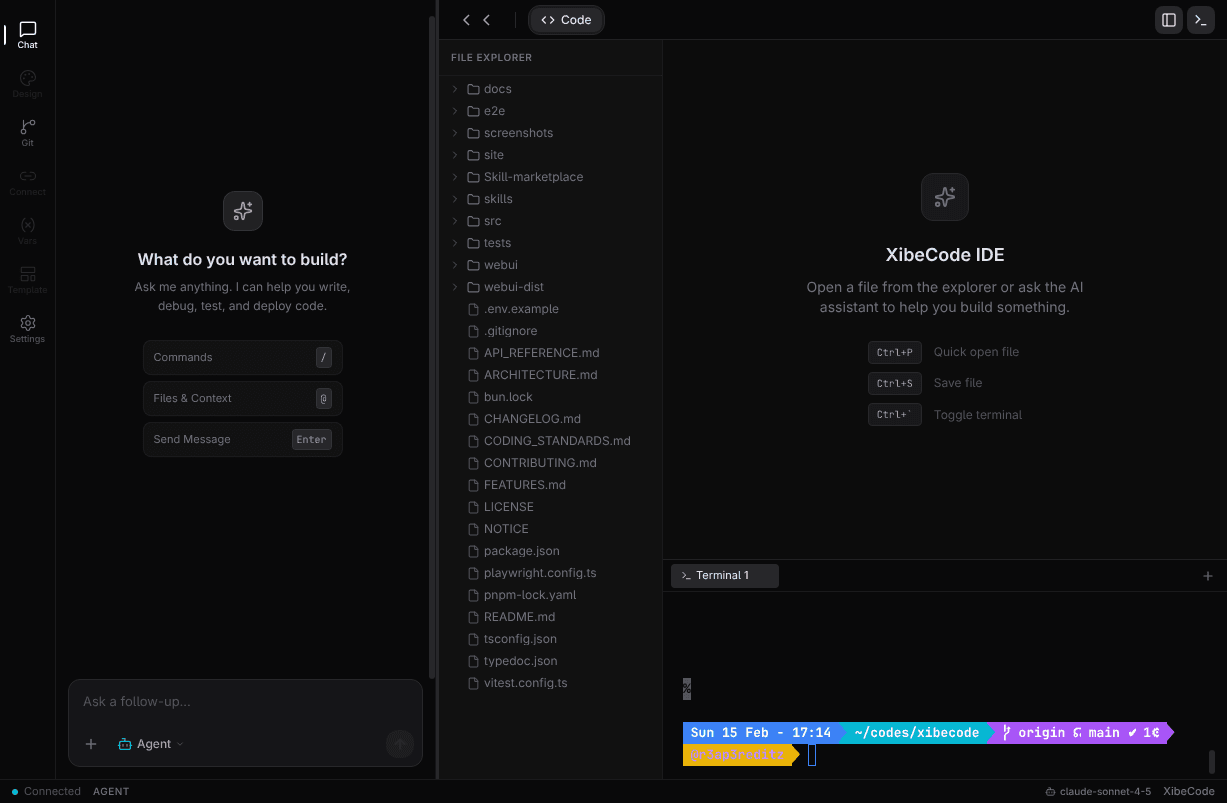Open the Chat panel in sidebar
Viewport: 1227px width, 803px height.
tap(27, 32)
